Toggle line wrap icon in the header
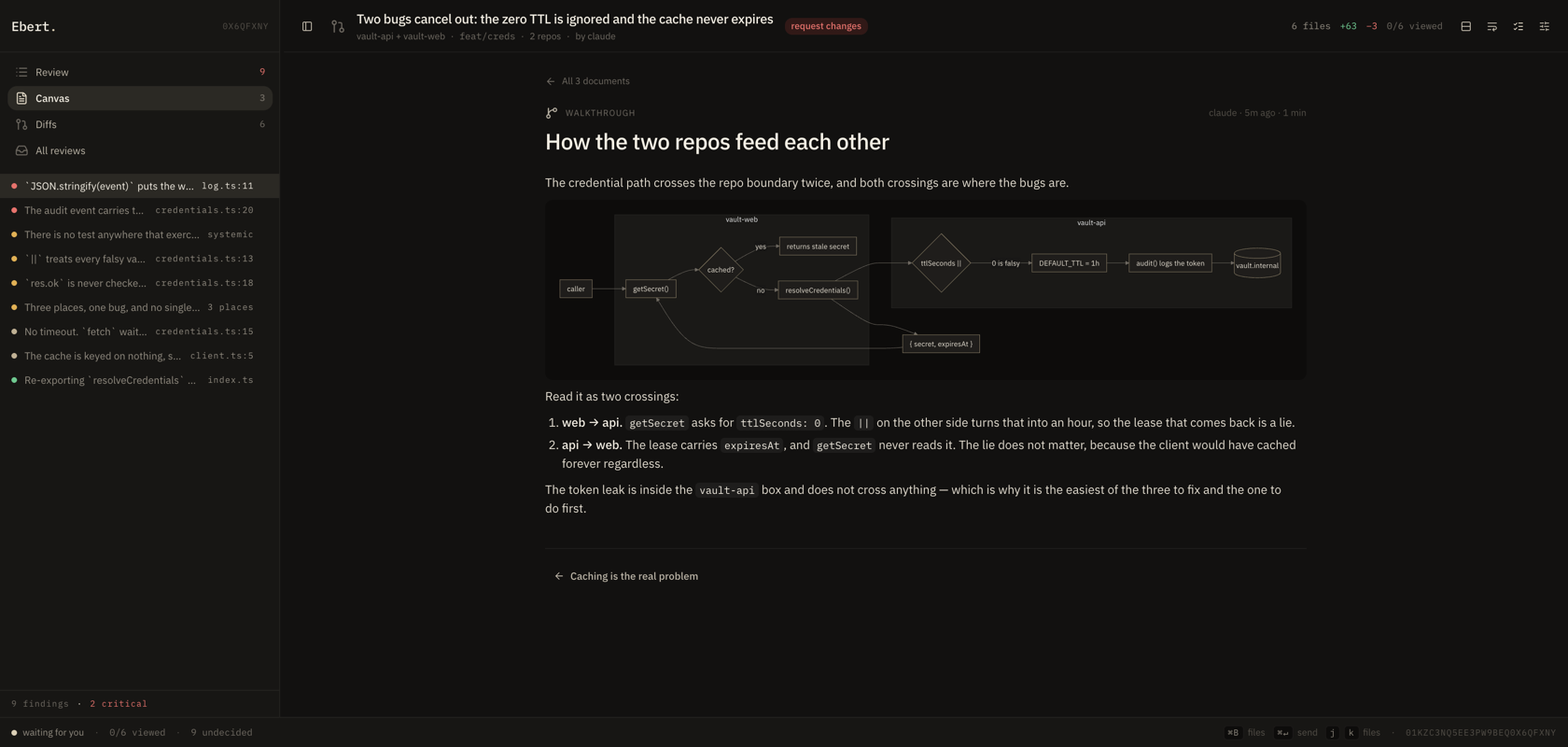This screenshot has height=747, width=1568. click(1492, 26)
